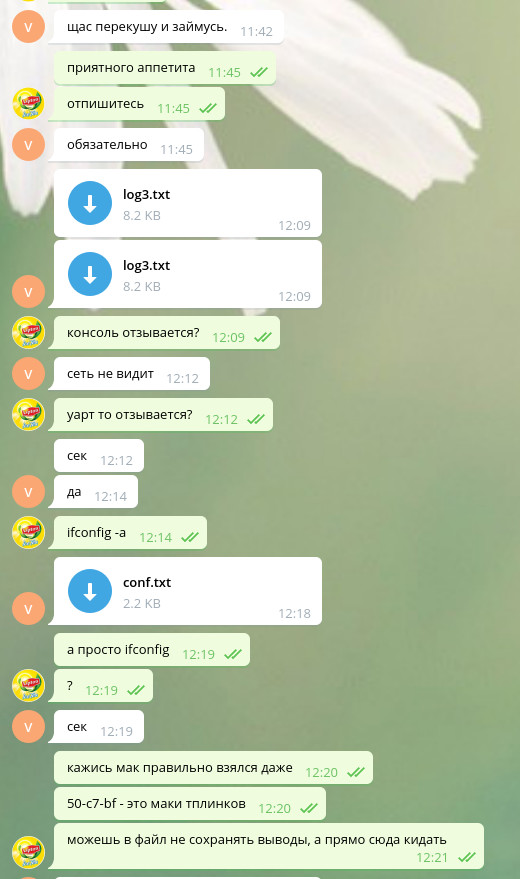This screenshot has width=520, height=879.
Task: Open the Lipton avatar beside "уарт то отзывается?"
Action: [29, 415]
